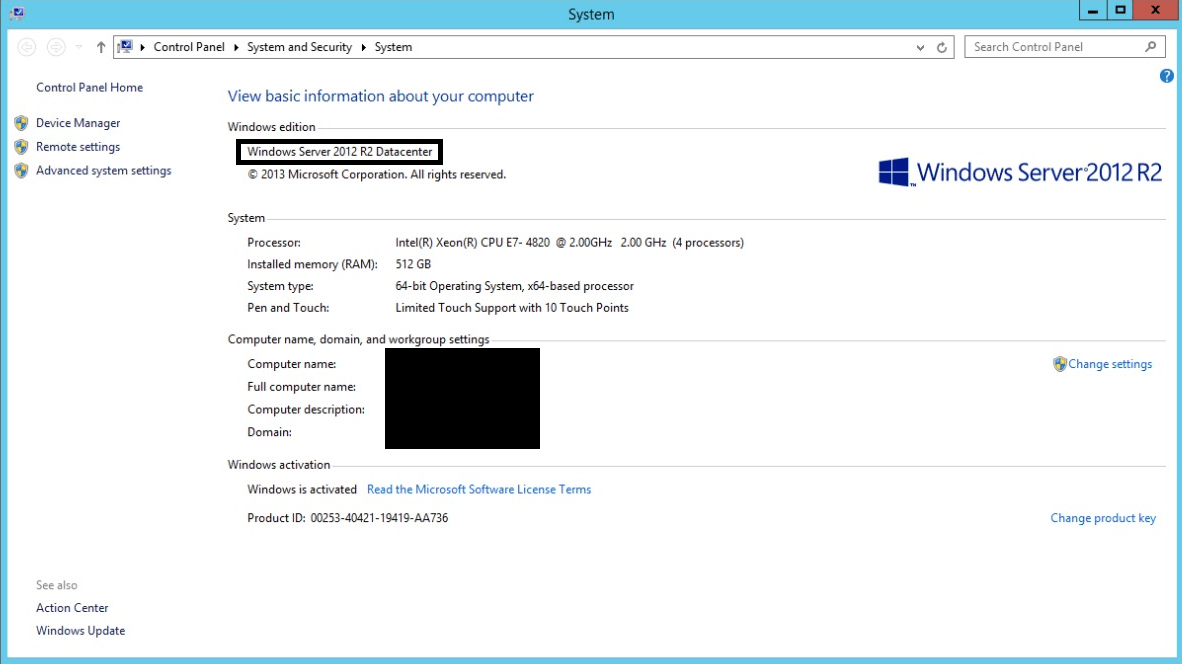Viewport: 1182px width, 664px height.
Task: Click the search magnifier icon
Action: pos(1150,47)
